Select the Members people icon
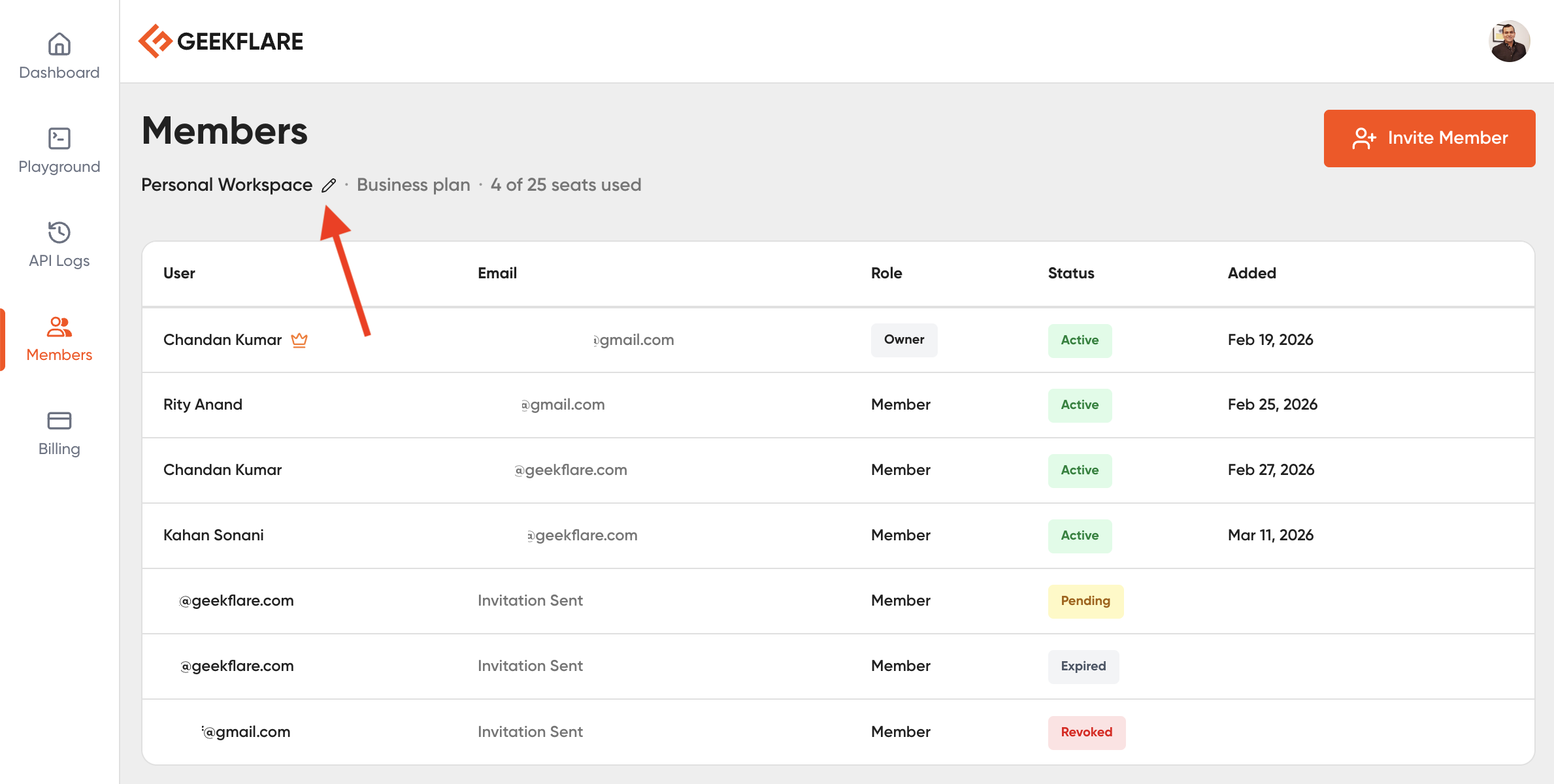 (59, 327)
